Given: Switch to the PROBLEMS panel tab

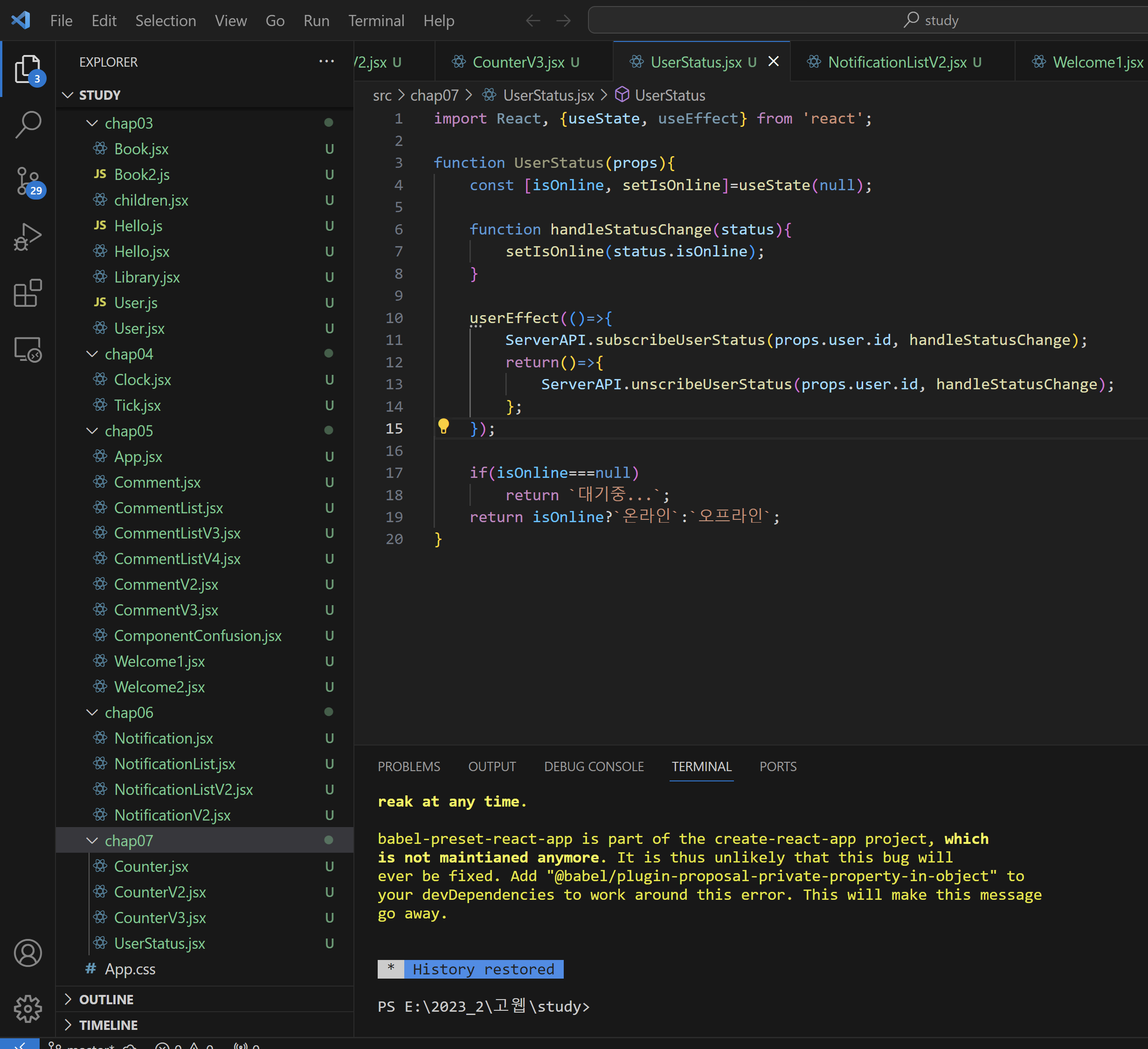Looking at the screenshot, I should coord(409,766).
